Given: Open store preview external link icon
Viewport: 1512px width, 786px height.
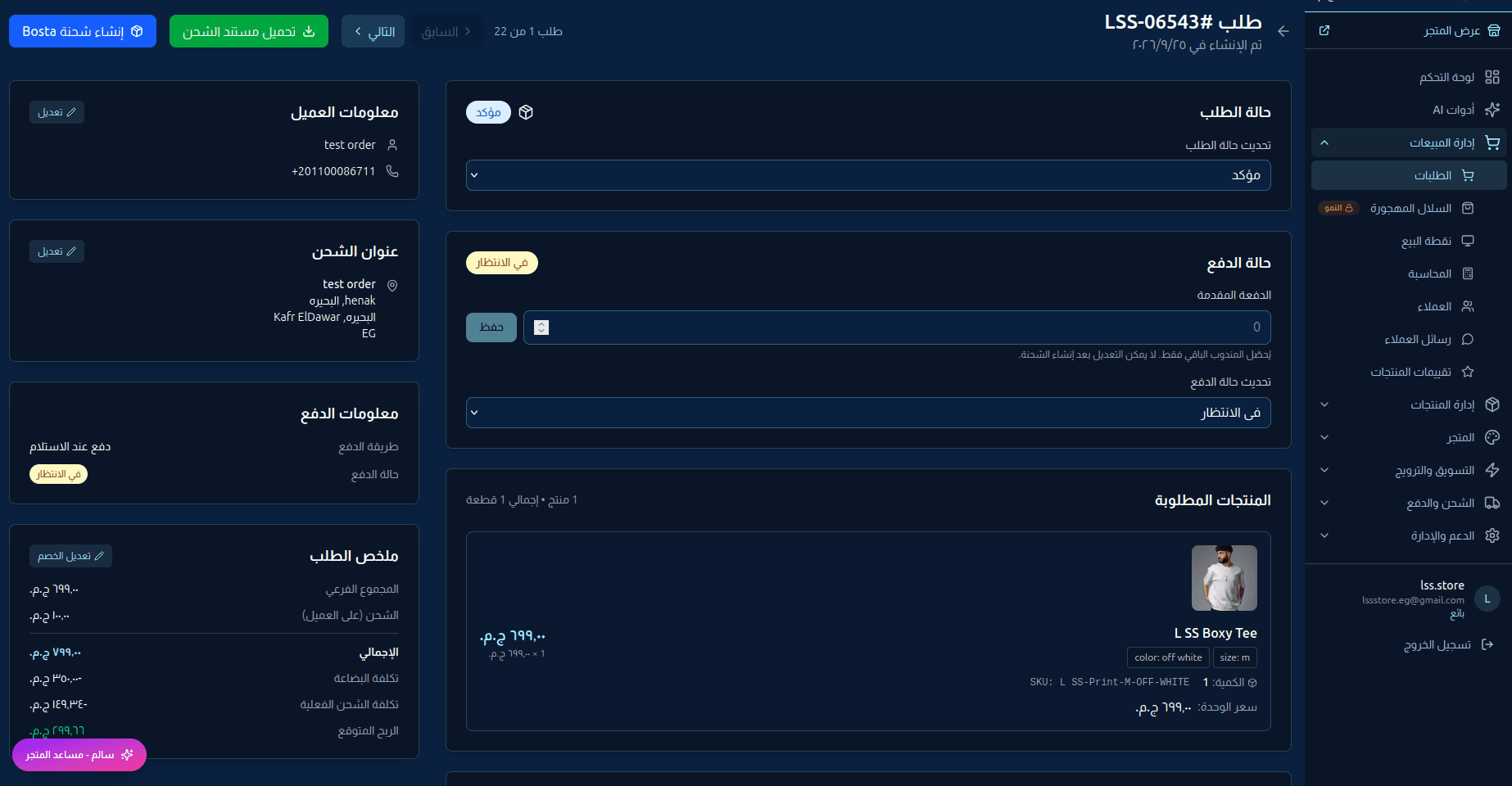Looking at the screenshot, I should pyautogui.click(x=1324, y=31).
